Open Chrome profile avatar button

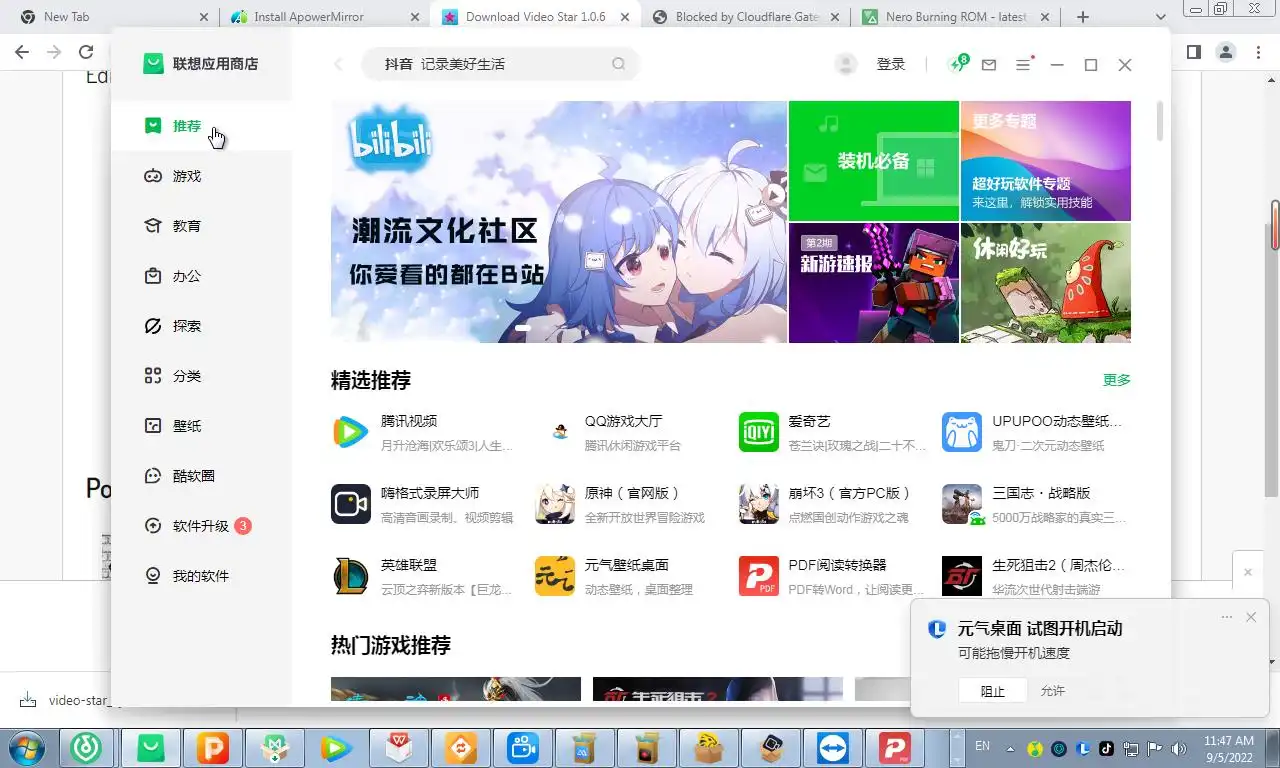coord(1226,52)
